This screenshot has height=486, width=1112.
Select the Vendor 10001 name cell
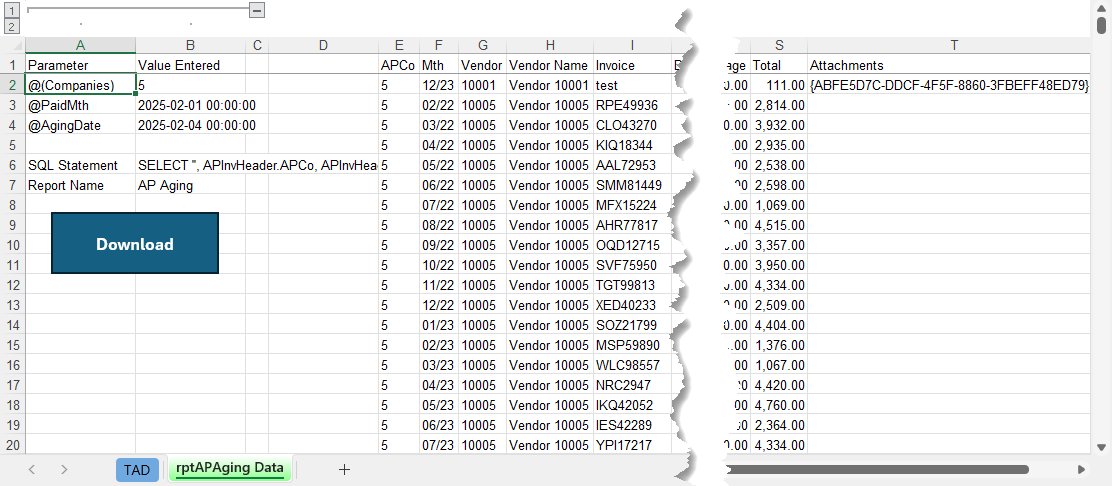click(x=550, y=85)
